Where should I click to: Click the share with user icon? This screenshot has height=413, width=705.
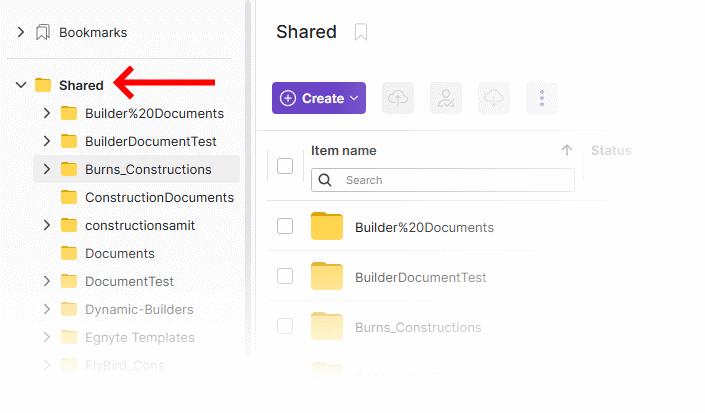click(446, 98)
